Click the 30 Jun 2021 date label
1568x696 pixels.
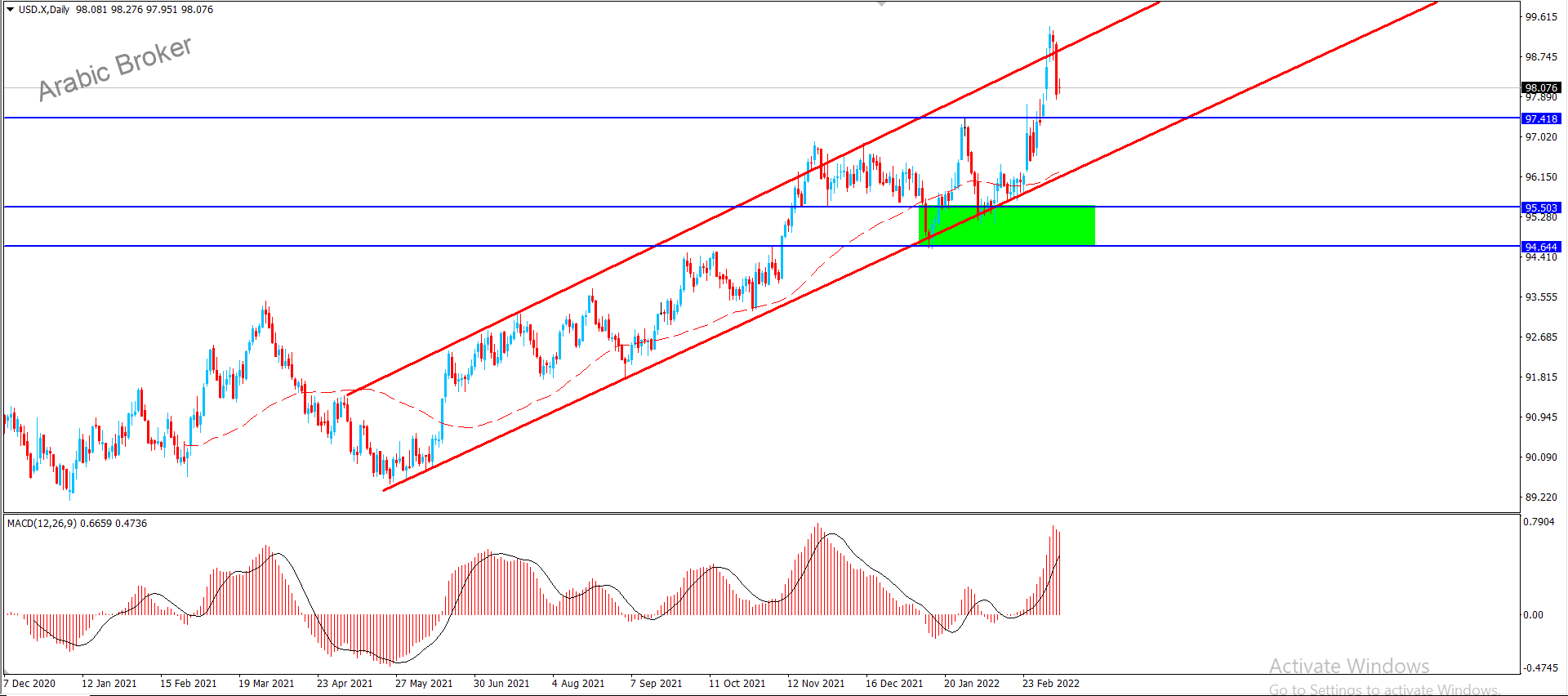pyautogui.click(x=501, y=684)
